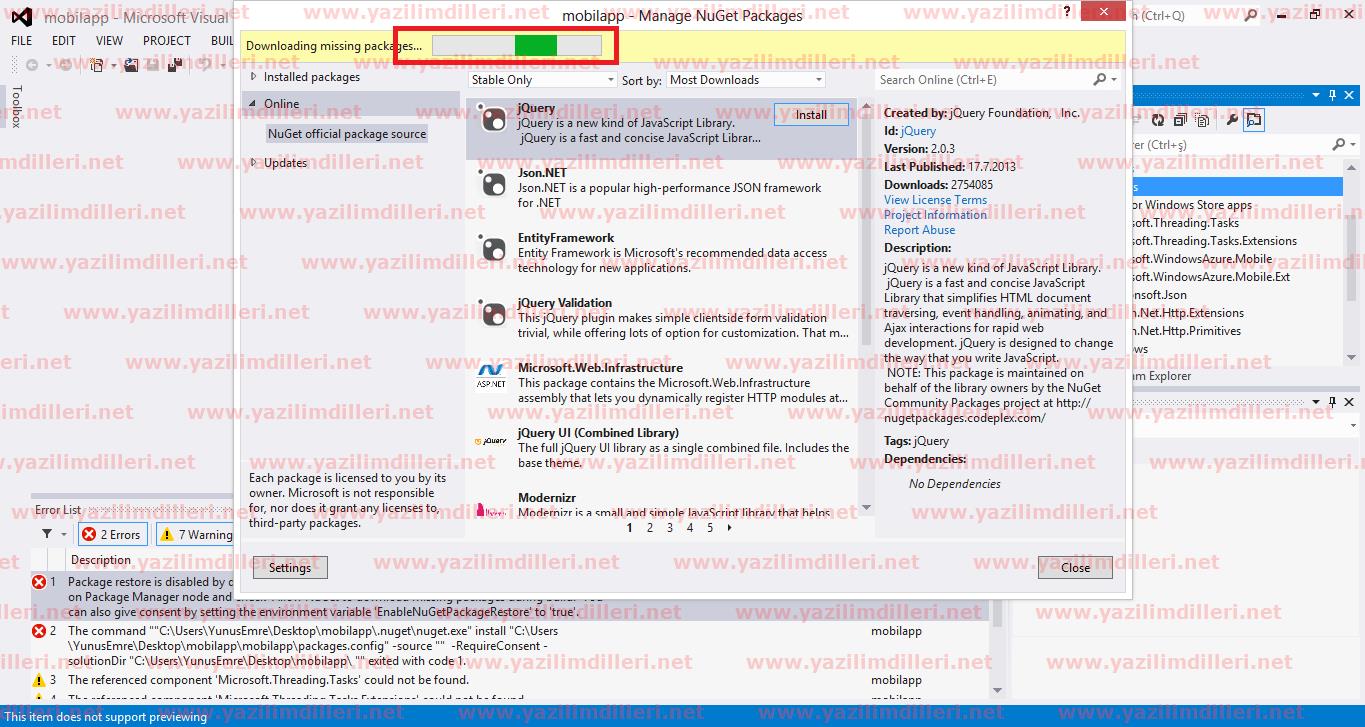Viewport: 1365px width, 727px height.
Task: Open the Stable Only dropdown
Action: [x=542, y=80]
